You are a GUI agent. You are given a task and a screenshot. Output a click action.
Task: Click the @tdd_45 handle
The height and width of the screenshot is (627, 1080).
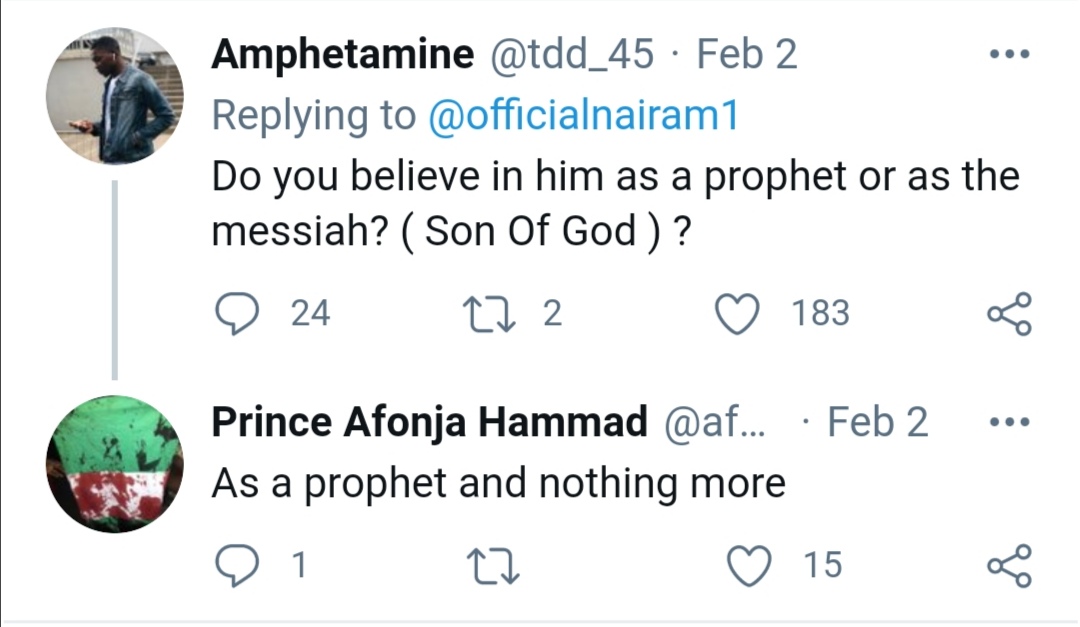click(x=571, y=55)
